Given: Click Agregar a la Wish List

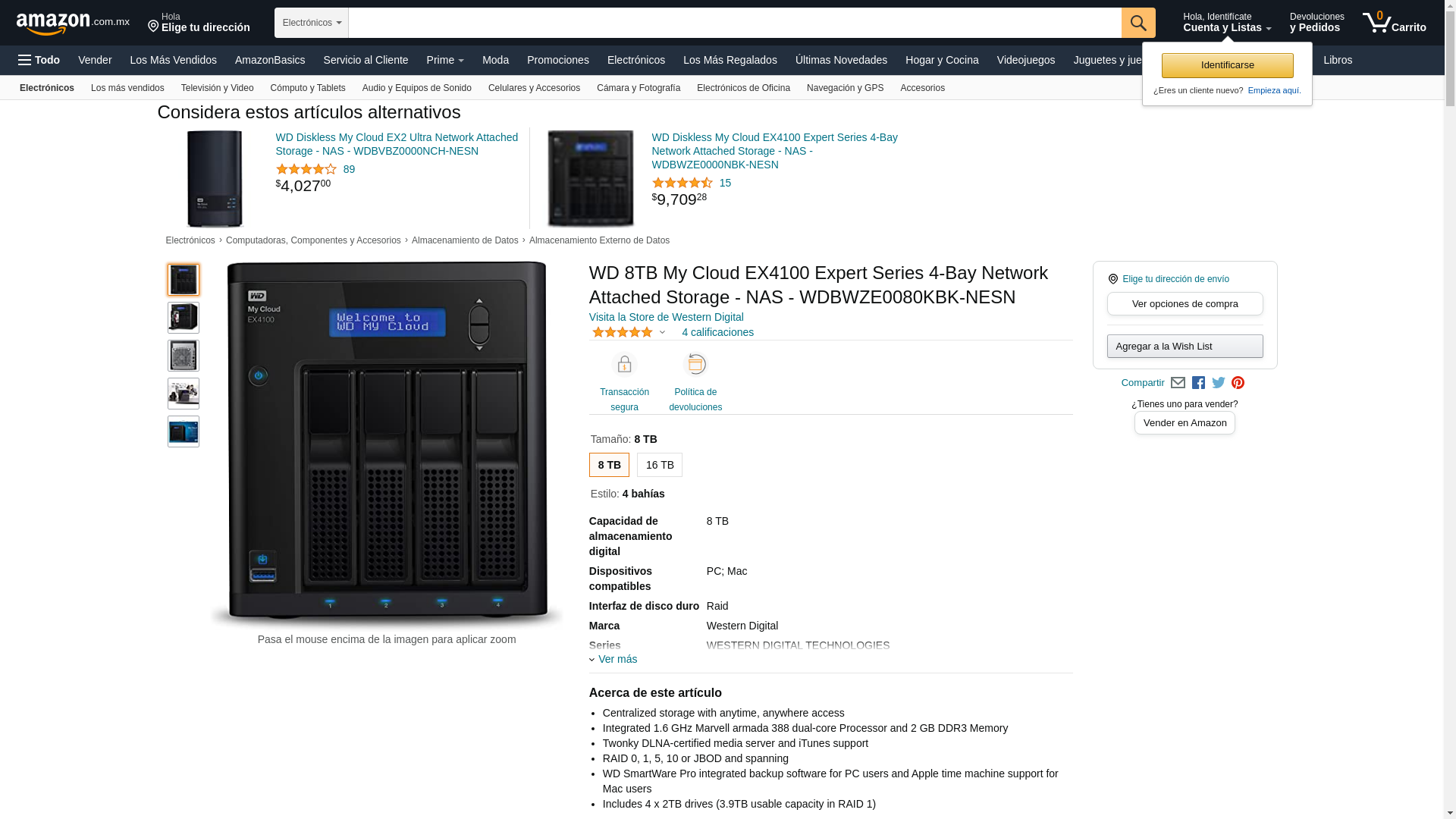Looking at the screenshot, I should click(x=1185, y=347).
